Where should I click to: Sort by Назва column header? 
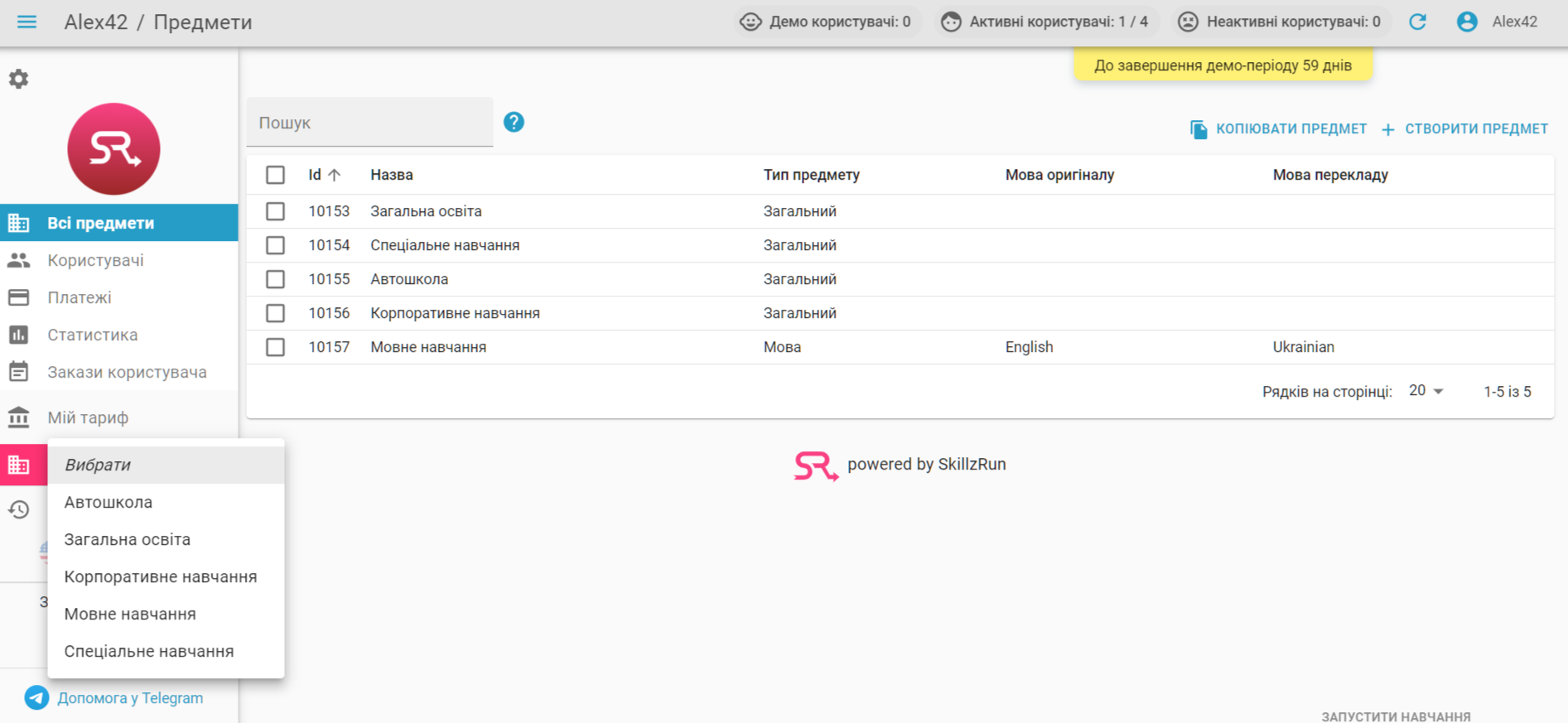(392, 175)
